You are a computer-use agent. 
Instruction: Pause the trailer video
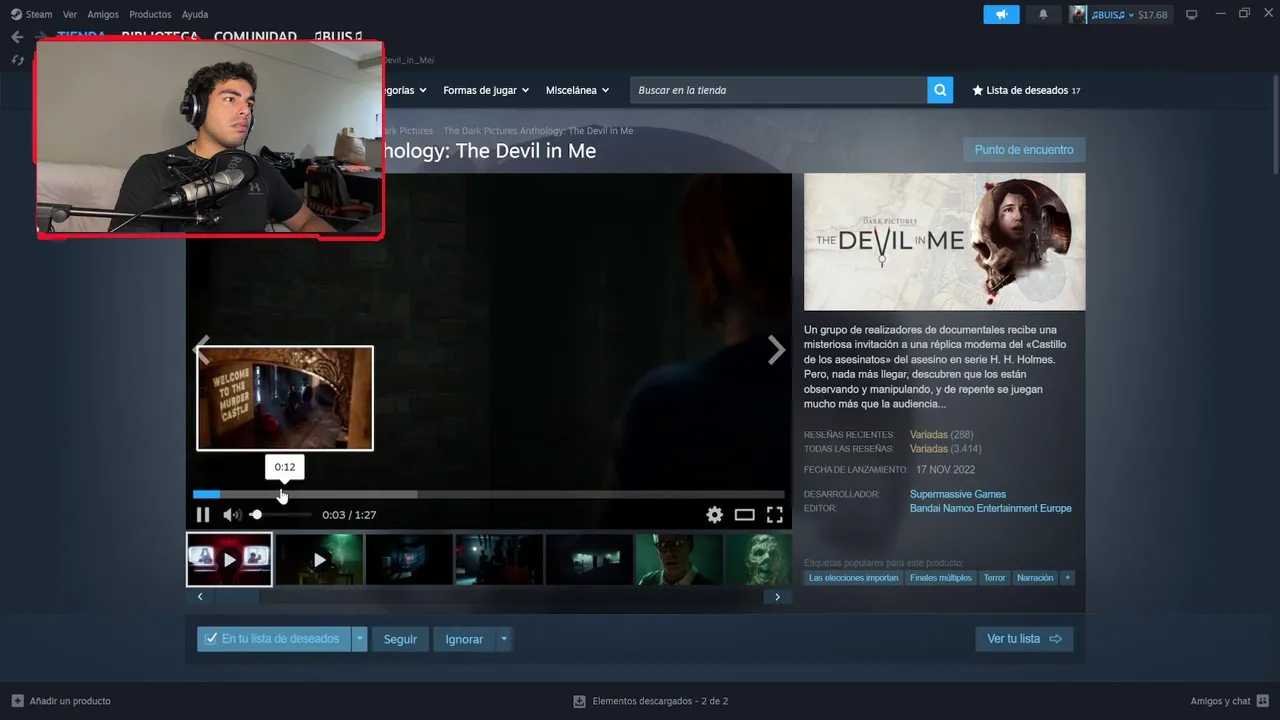point(203,515)
